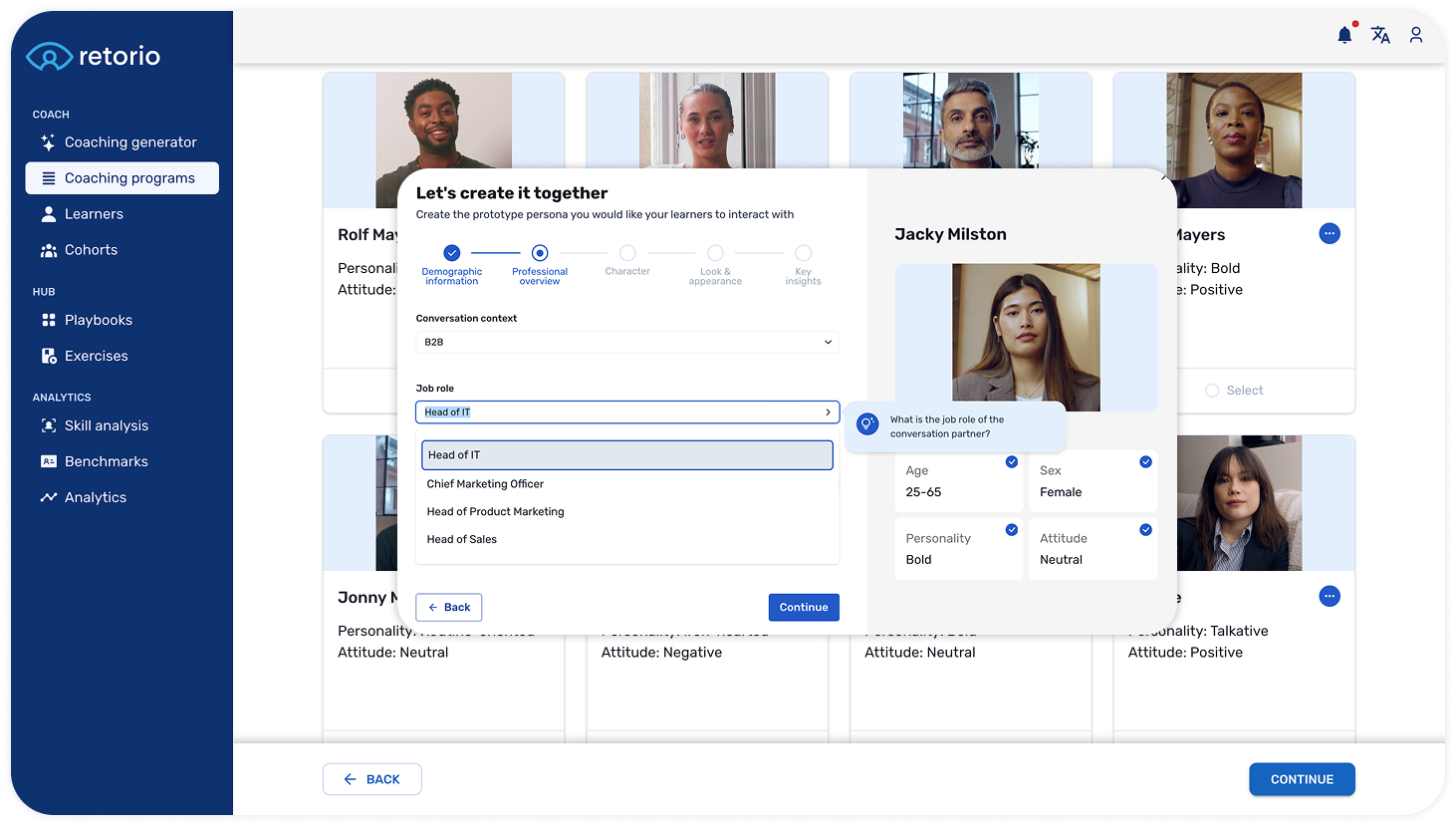Go to the Playbooks menu item
The height and width of the screenshot is (826, 1456).
[x=98, y=320]
